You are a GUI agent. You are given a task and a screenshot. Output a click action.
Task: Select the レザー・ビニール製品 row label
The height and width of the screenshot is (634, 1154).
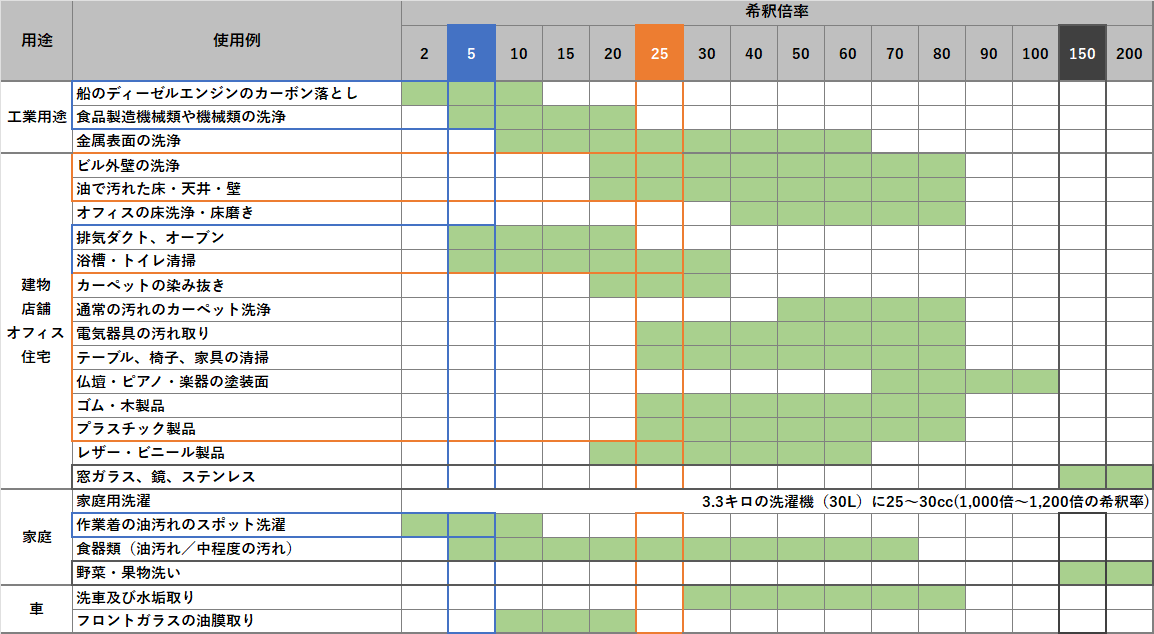tap(150, 453)
